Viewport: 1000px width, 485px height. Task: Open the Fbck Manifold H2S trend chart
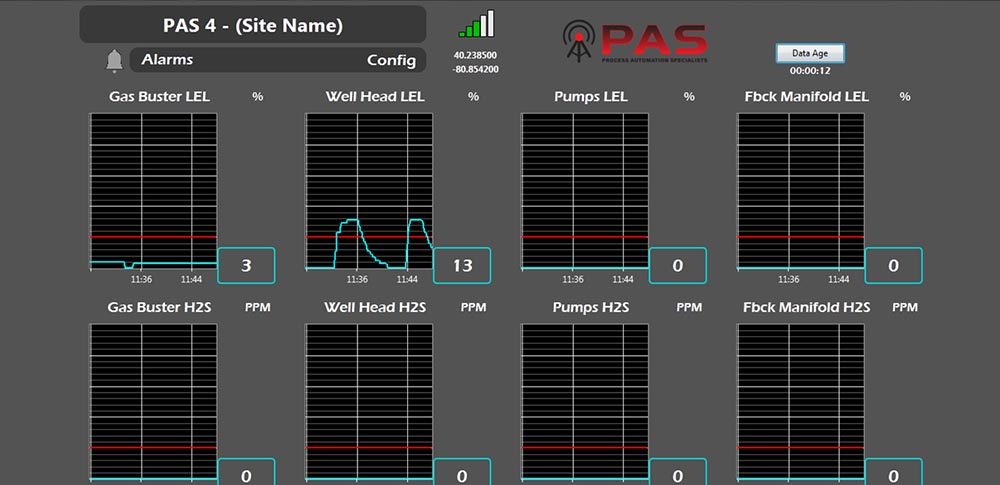tap(800, 402)
